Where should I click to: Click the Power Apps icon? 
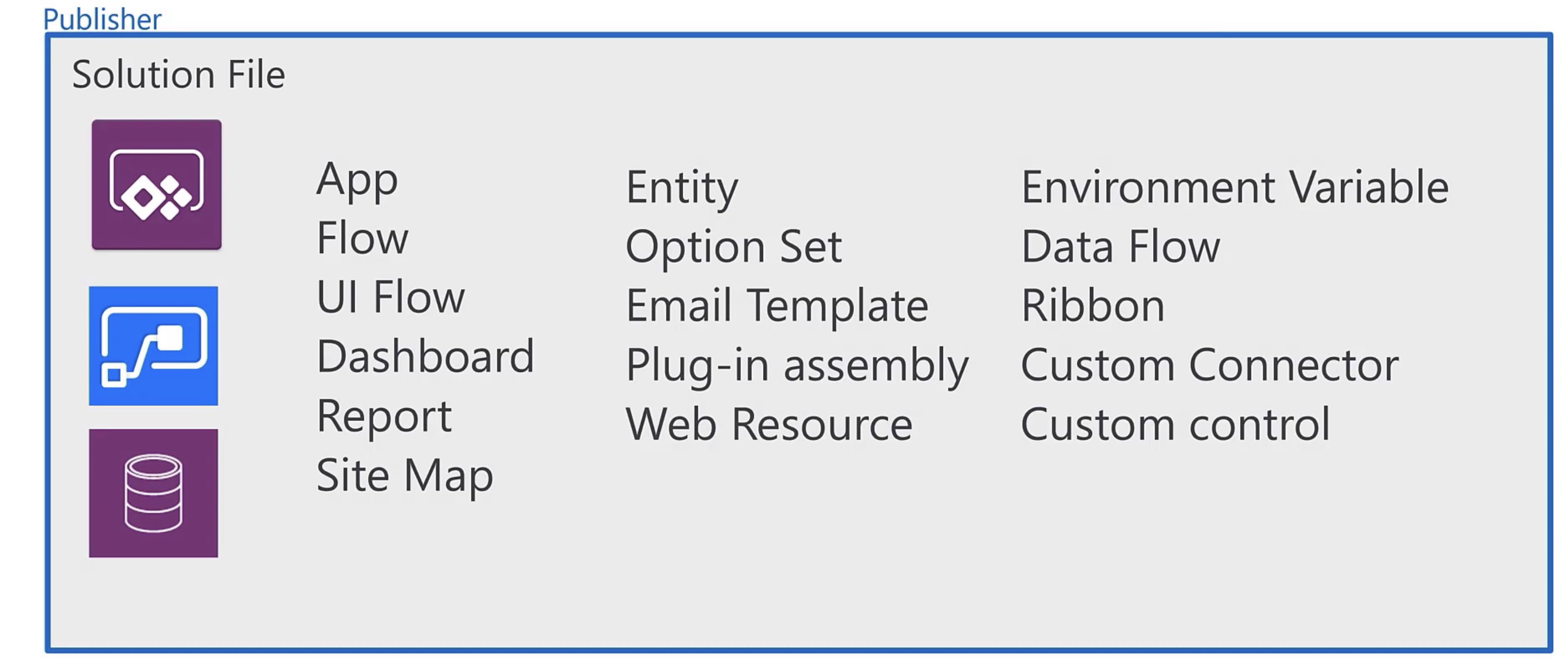157,184
